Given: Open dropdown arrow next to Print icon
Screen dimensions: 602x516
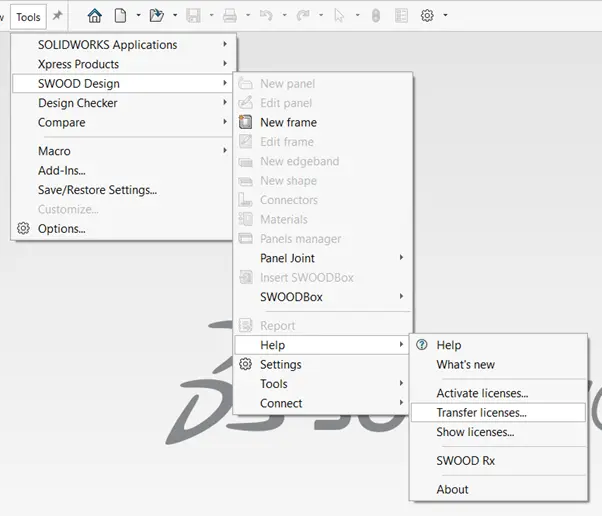Looking at the screenshot, I should point(248,15).
